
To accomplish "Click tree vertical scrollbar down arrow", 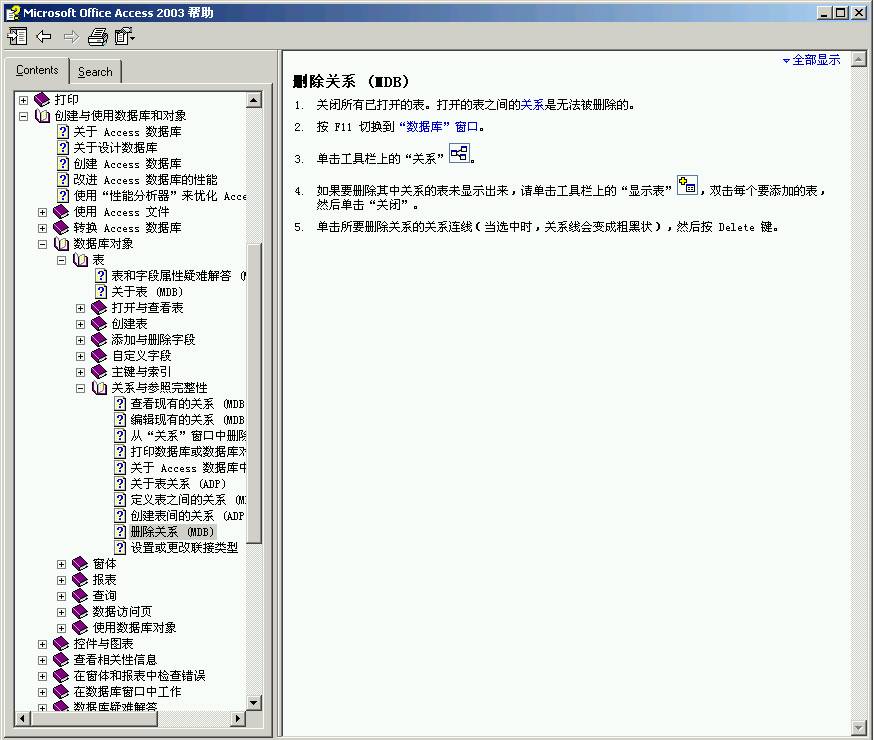I will 254,703.
